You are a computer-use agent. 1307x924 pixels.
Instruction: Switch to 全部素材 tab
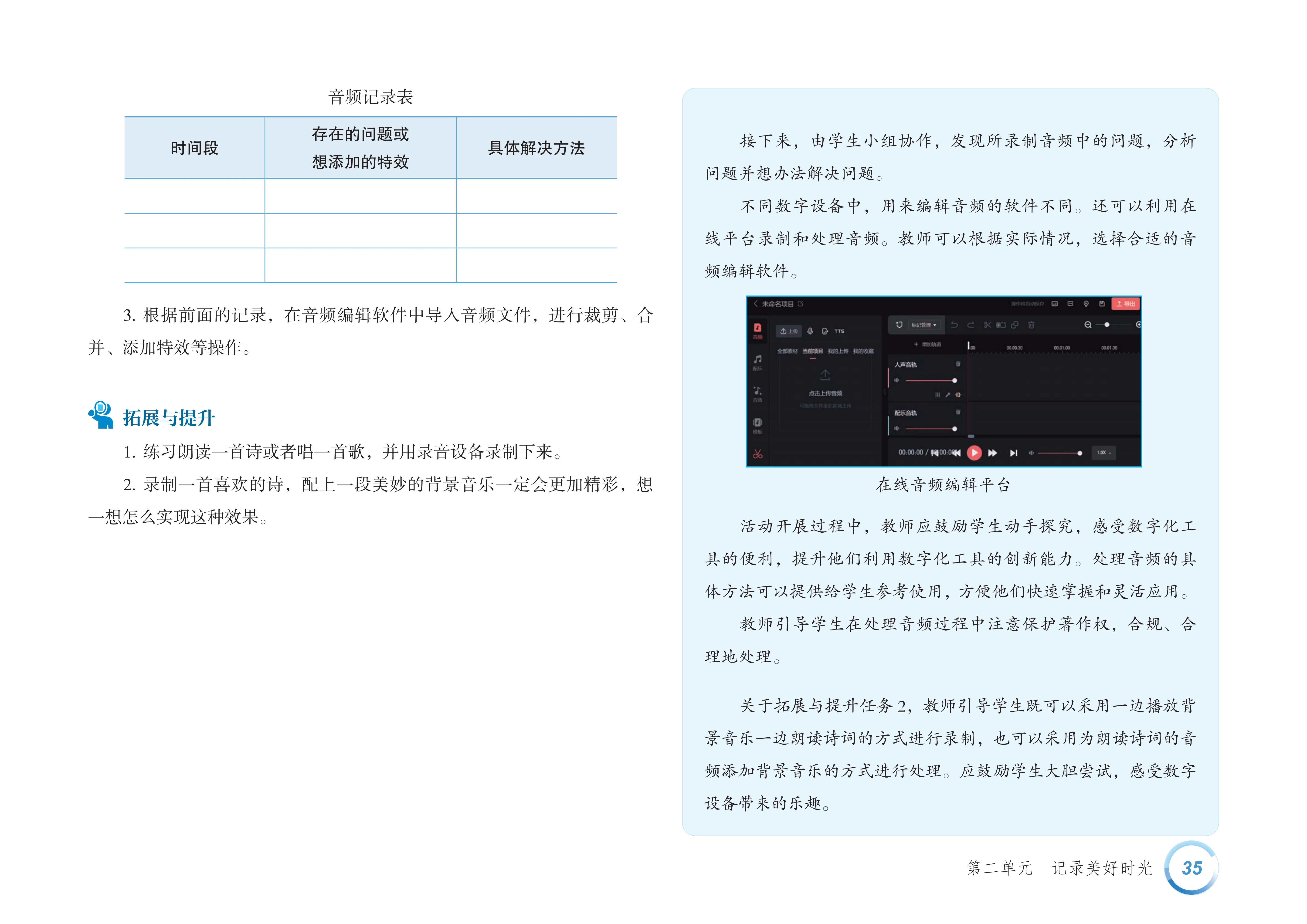click(787, 351)
